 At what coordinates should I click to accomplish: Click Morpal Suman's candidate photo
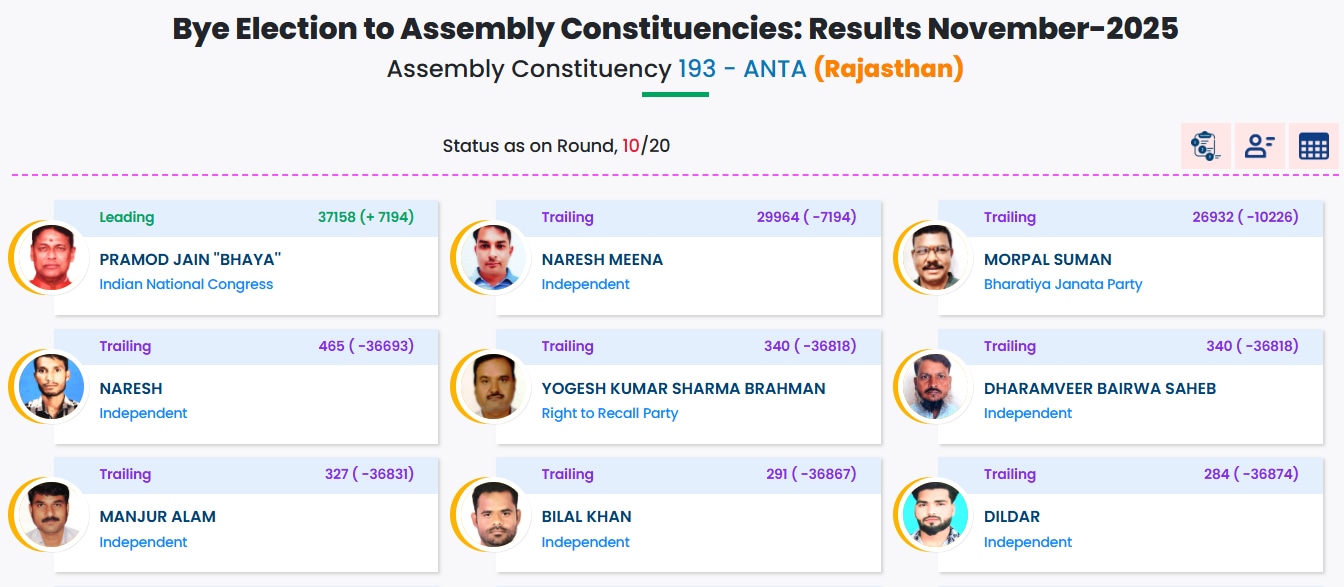[936, 257]
